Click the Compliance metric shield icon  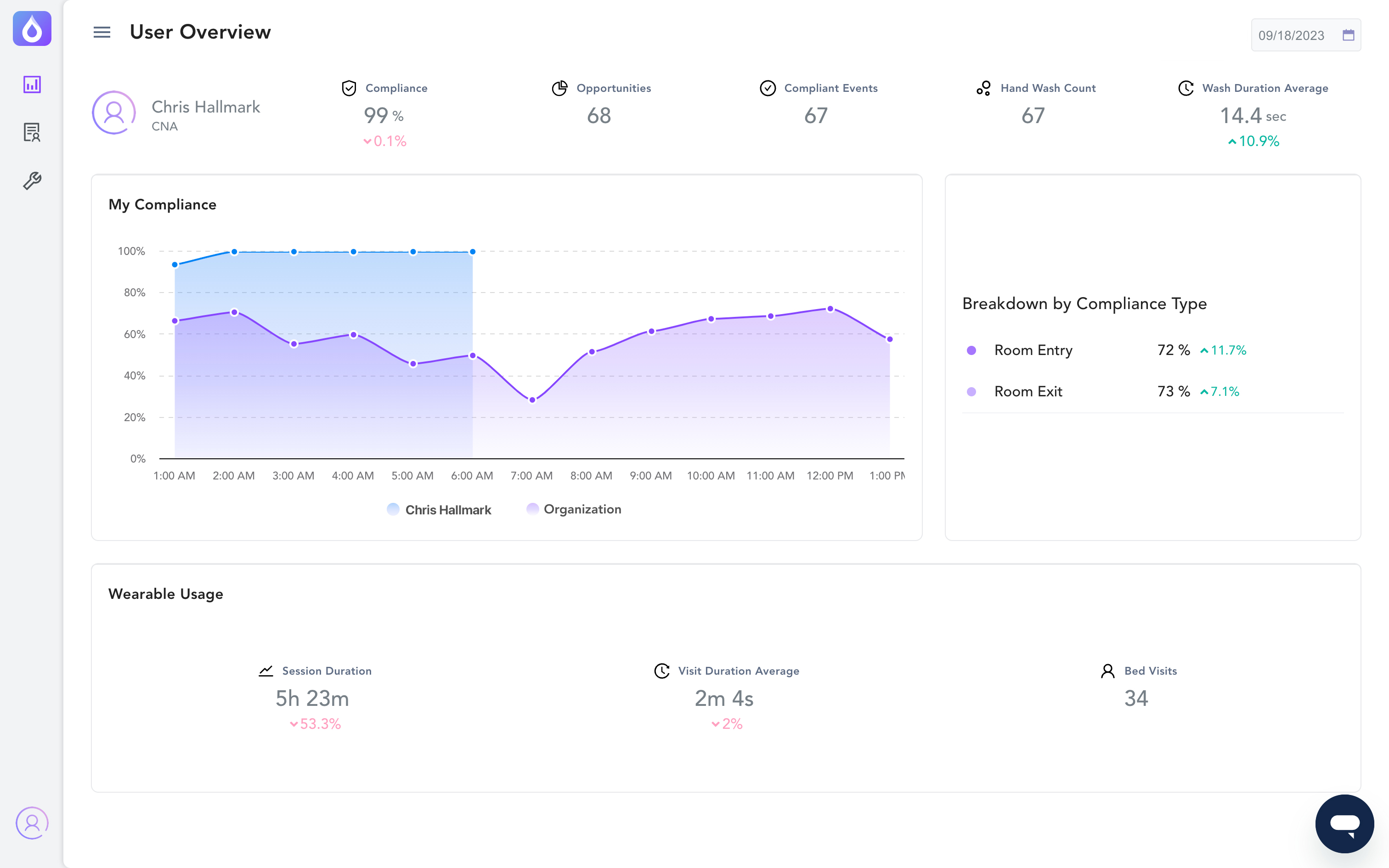(x=349, y=88)
